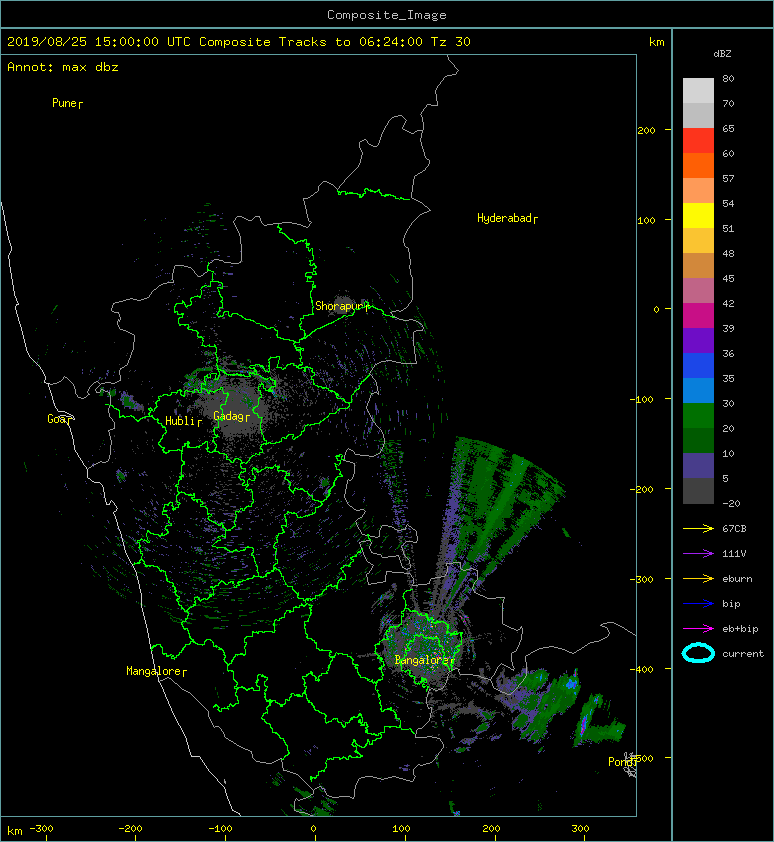This screenshot has height=842, width=774.
Task: Click the 'current' legend label
Action: (743, 654)
